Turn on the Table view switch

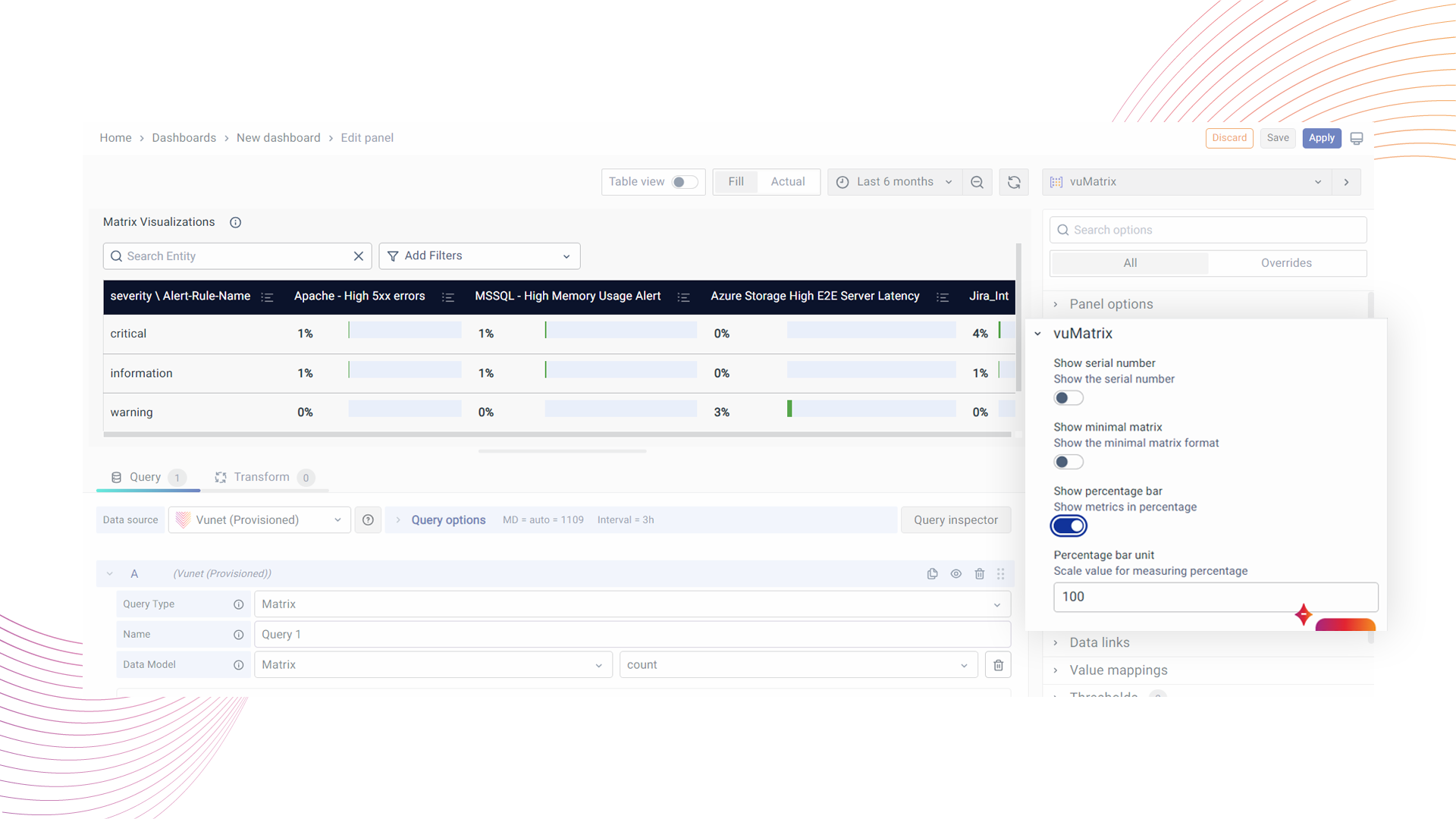pos(684,182)
